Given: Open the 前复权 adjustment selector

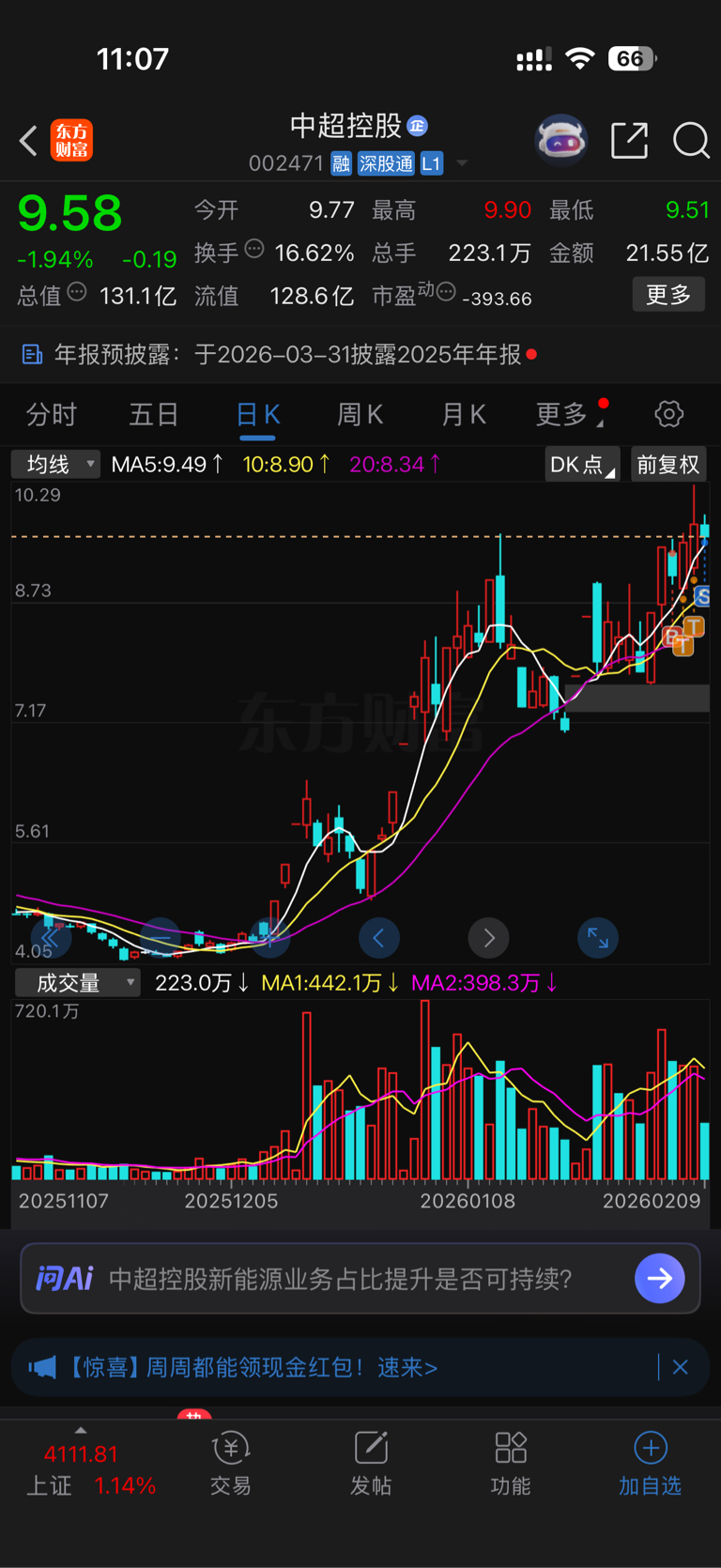Looking at the screenshot, I should click(668, 464).
